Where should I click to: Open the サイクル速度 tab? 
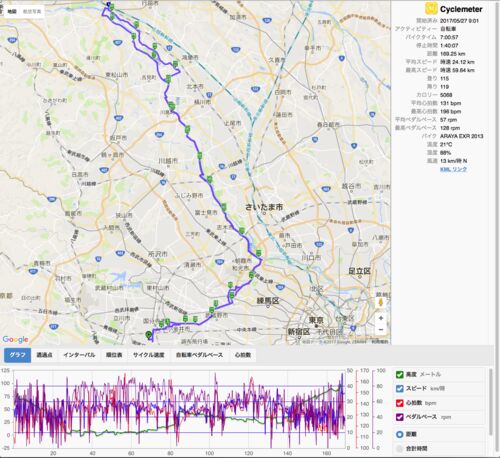pyautogui.click(x=149, y=355)
